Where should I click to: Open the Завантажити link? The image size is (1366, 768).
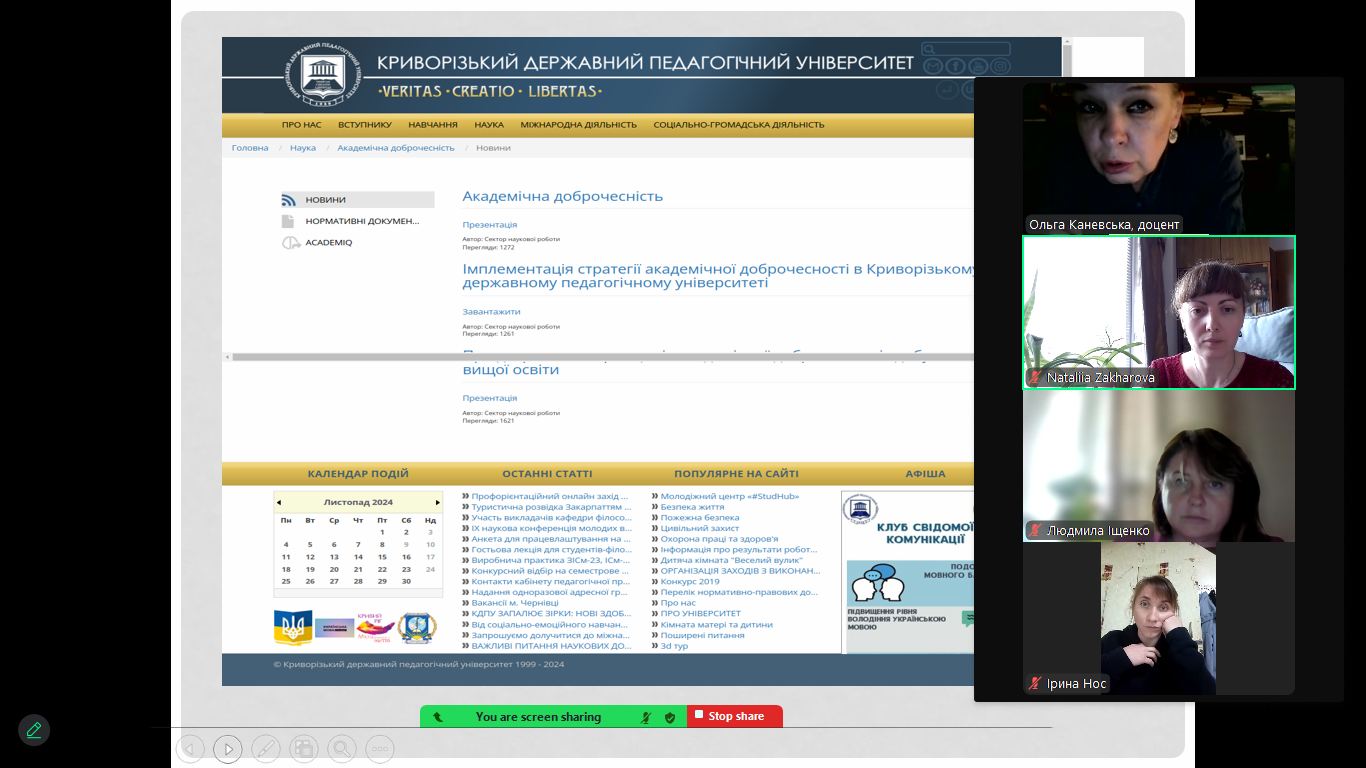(x=491, y=312)
